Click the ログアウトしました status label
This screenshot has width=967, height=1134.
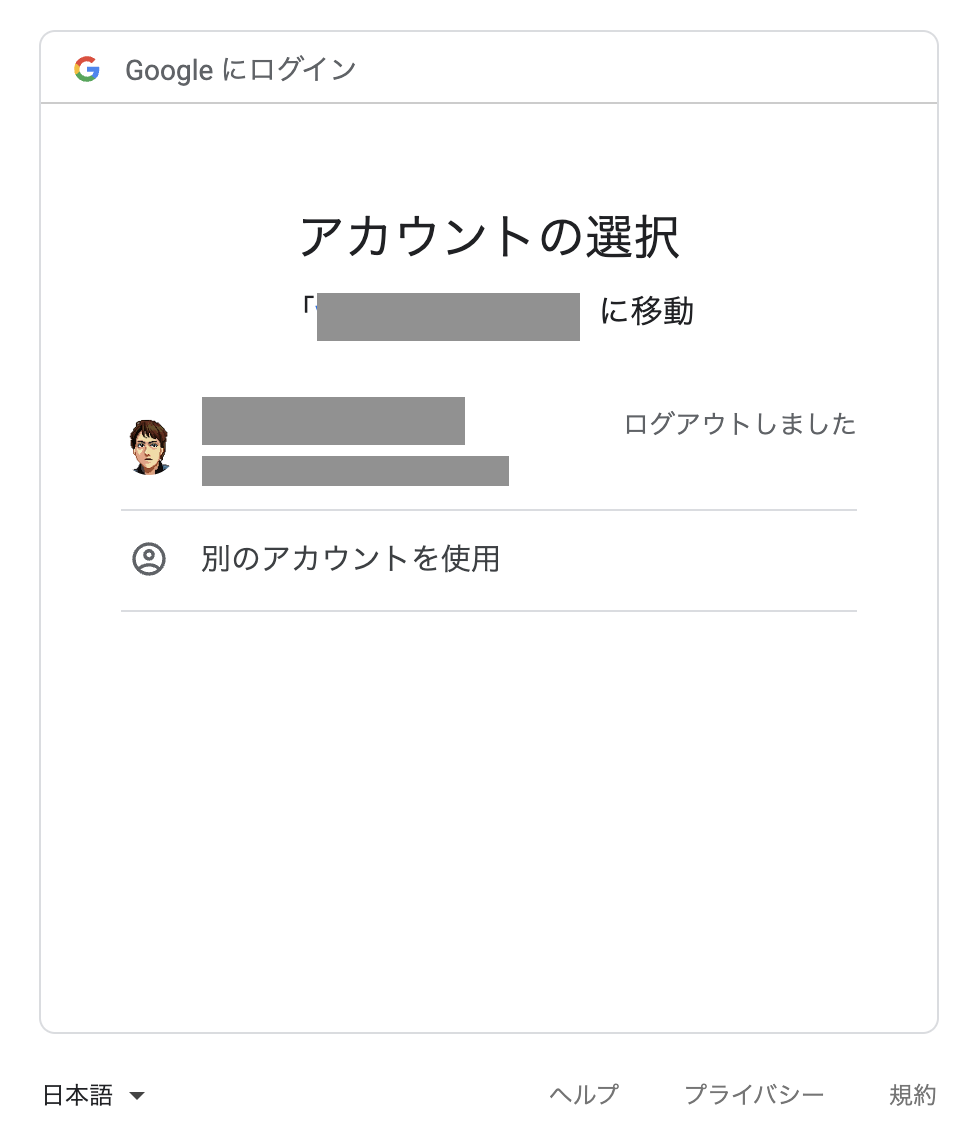point(741,424)
